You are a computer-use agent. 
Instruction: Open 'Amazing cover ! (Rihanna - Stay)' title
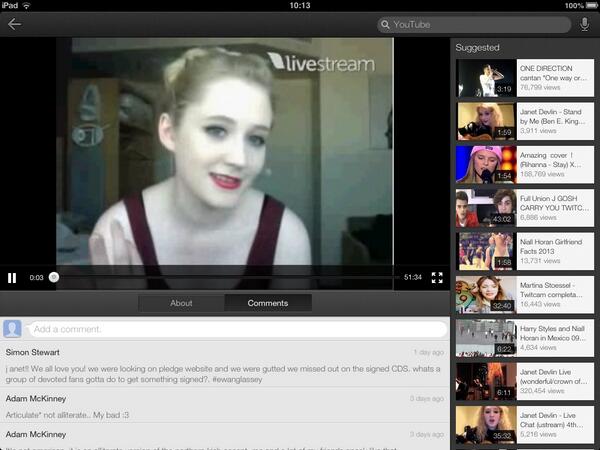[x=550, y=160]
